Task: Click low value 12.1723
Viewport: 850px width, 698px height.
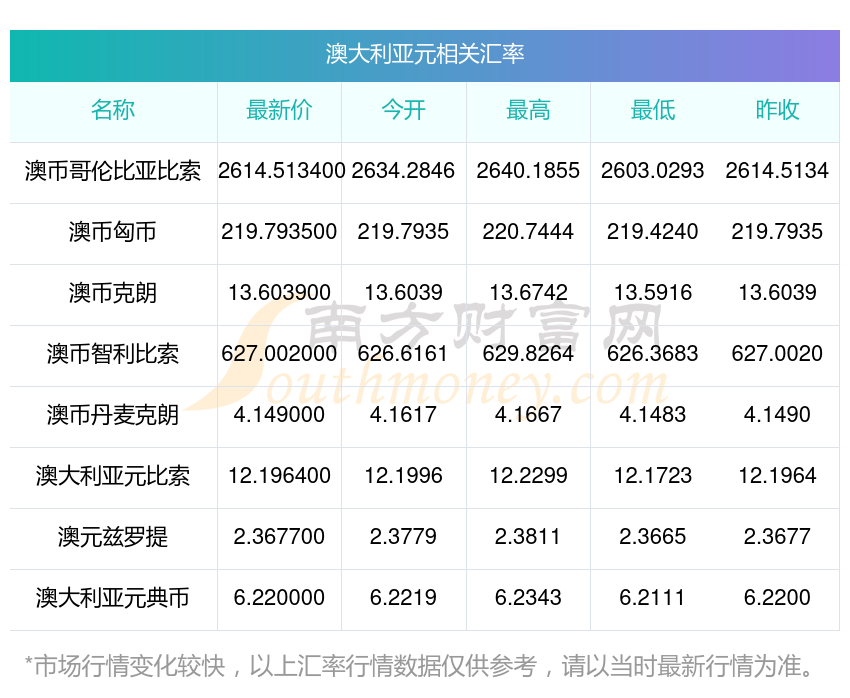Action: [653, 476]
